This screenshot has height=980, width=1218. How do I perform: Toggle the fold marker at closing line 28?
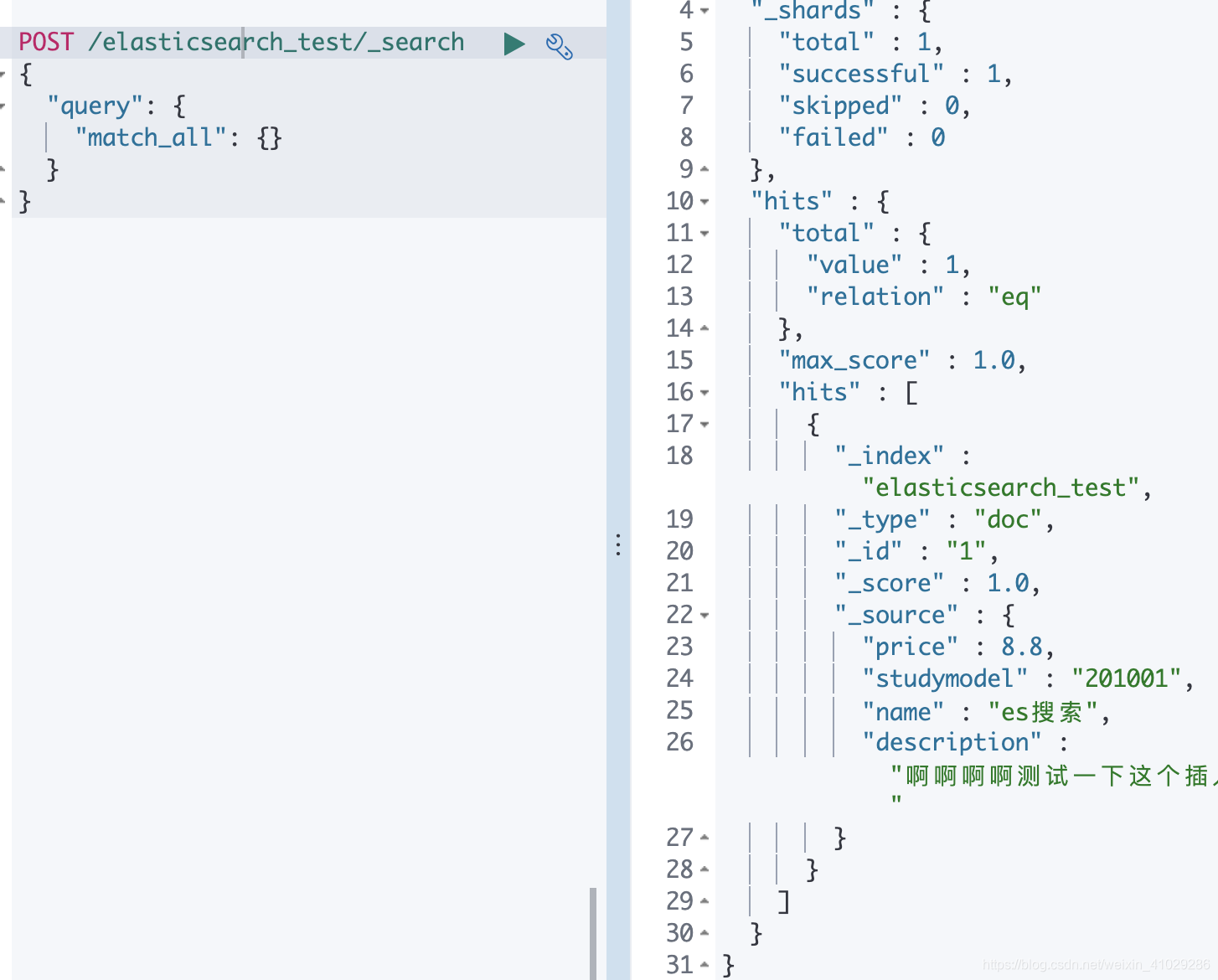(704, 869)
